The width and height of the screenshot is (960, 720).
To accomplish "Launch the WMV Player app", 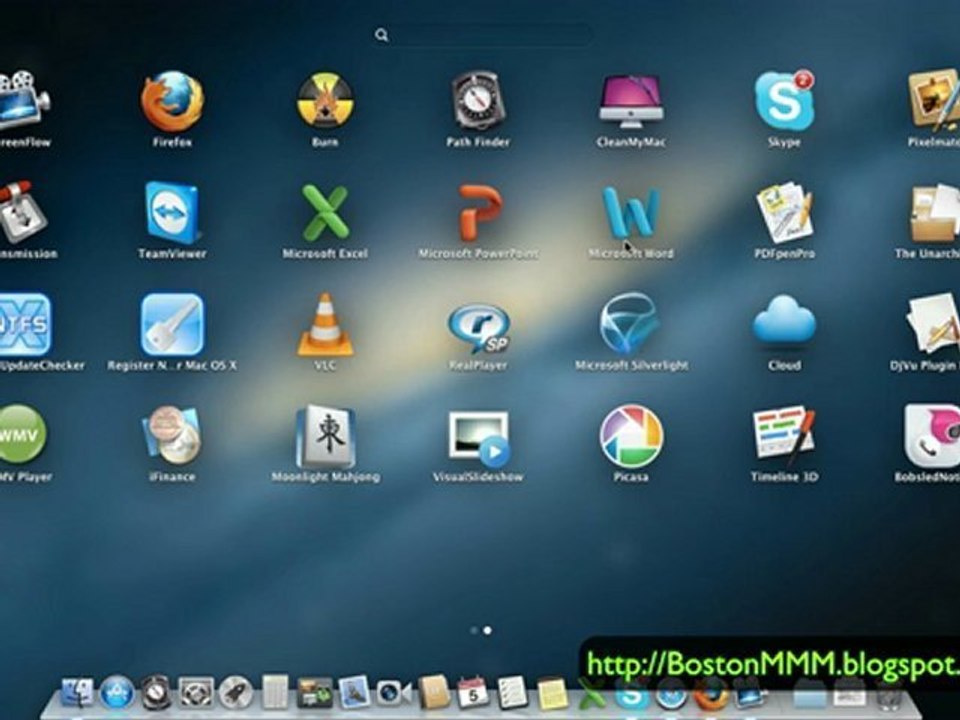I will coord(22,435).
